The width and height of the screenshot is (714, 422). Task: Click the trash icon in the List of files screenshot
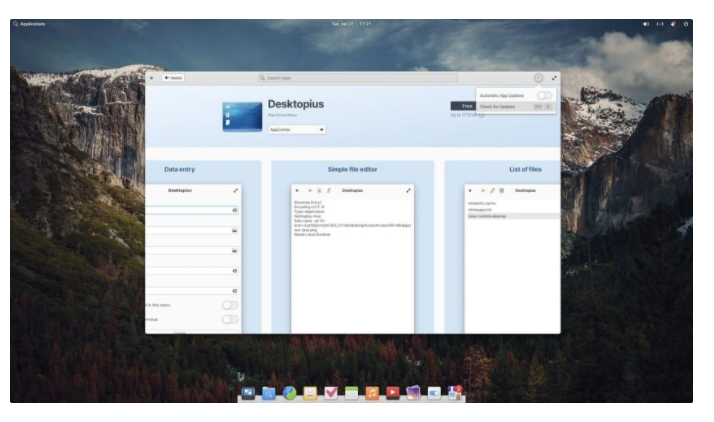pyautogui.click(x=501, y=191)
